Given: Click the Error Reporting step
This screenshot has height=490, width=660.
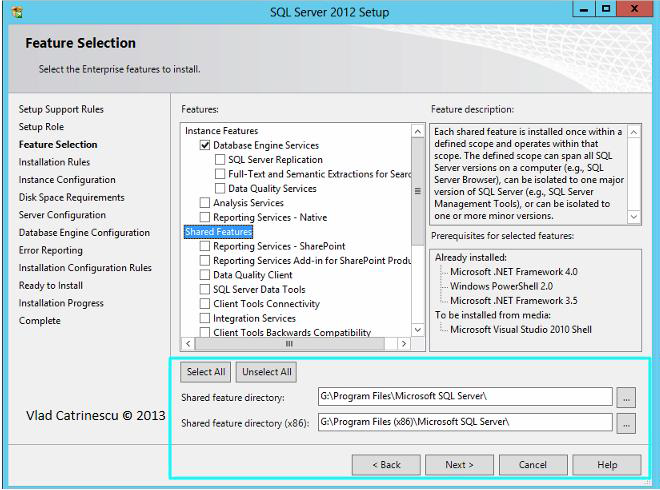Looking at the screenshot, I should [51, 250].
